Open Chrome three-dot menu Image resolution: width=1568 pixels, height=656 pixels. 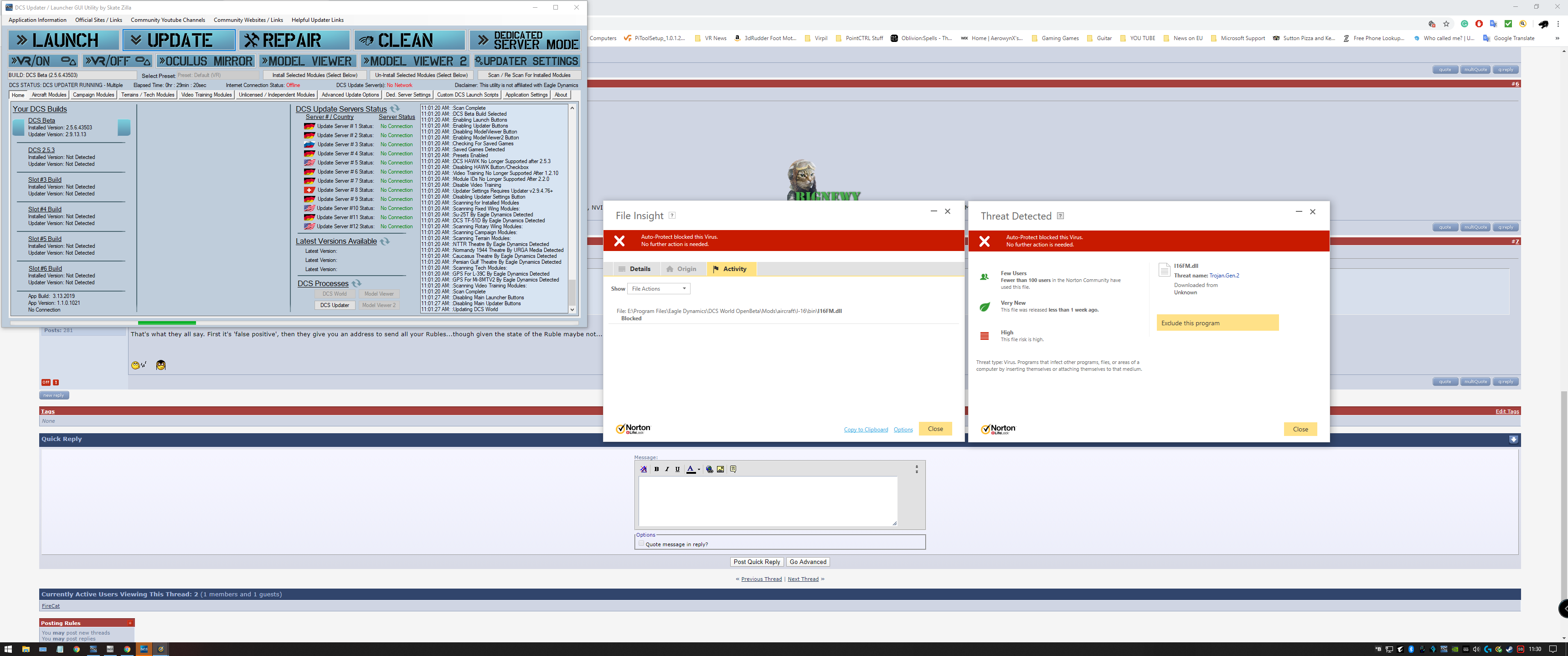[1558, 24]
